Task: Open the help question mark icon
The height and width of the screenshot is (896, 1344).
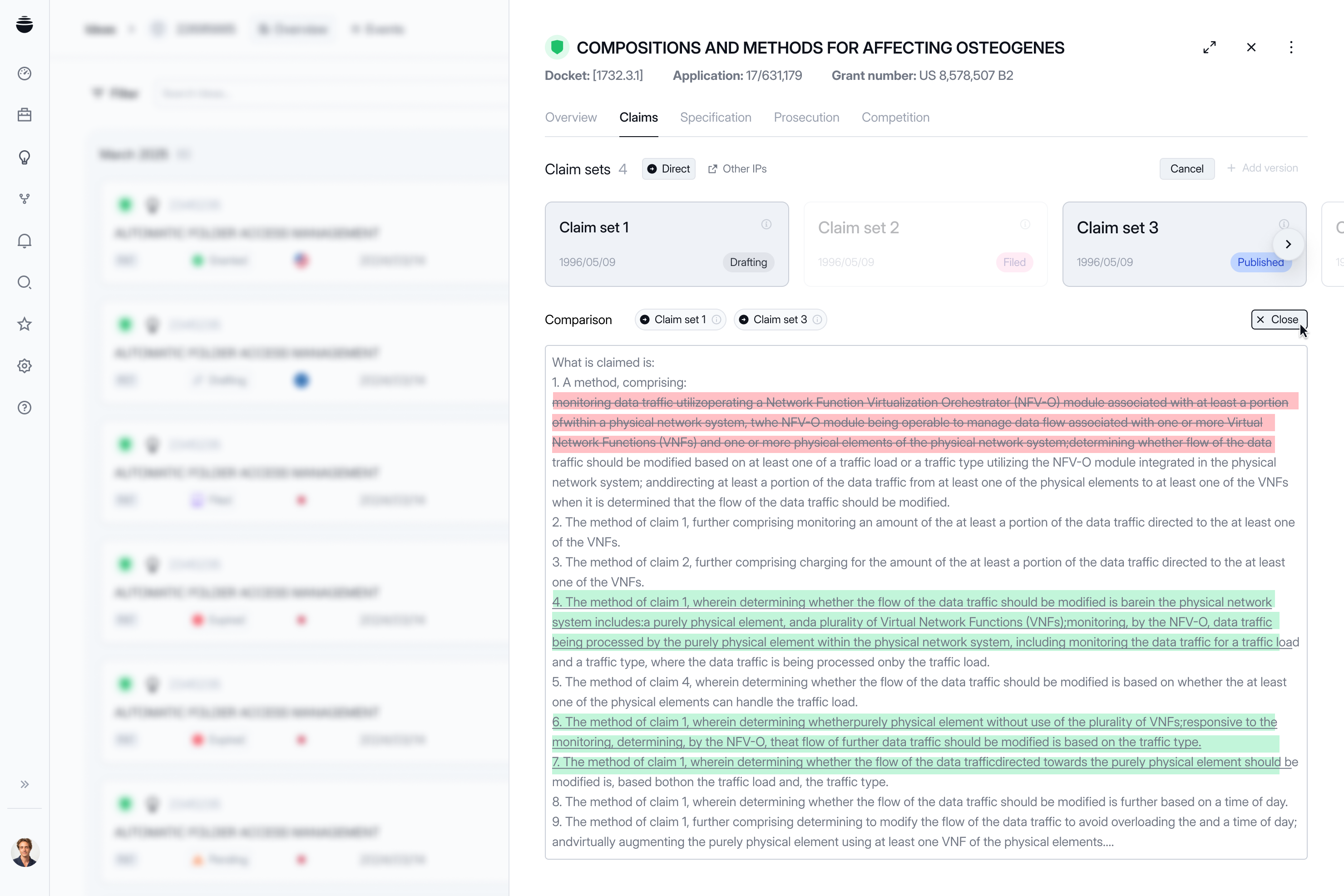Action: coord(24,408)
